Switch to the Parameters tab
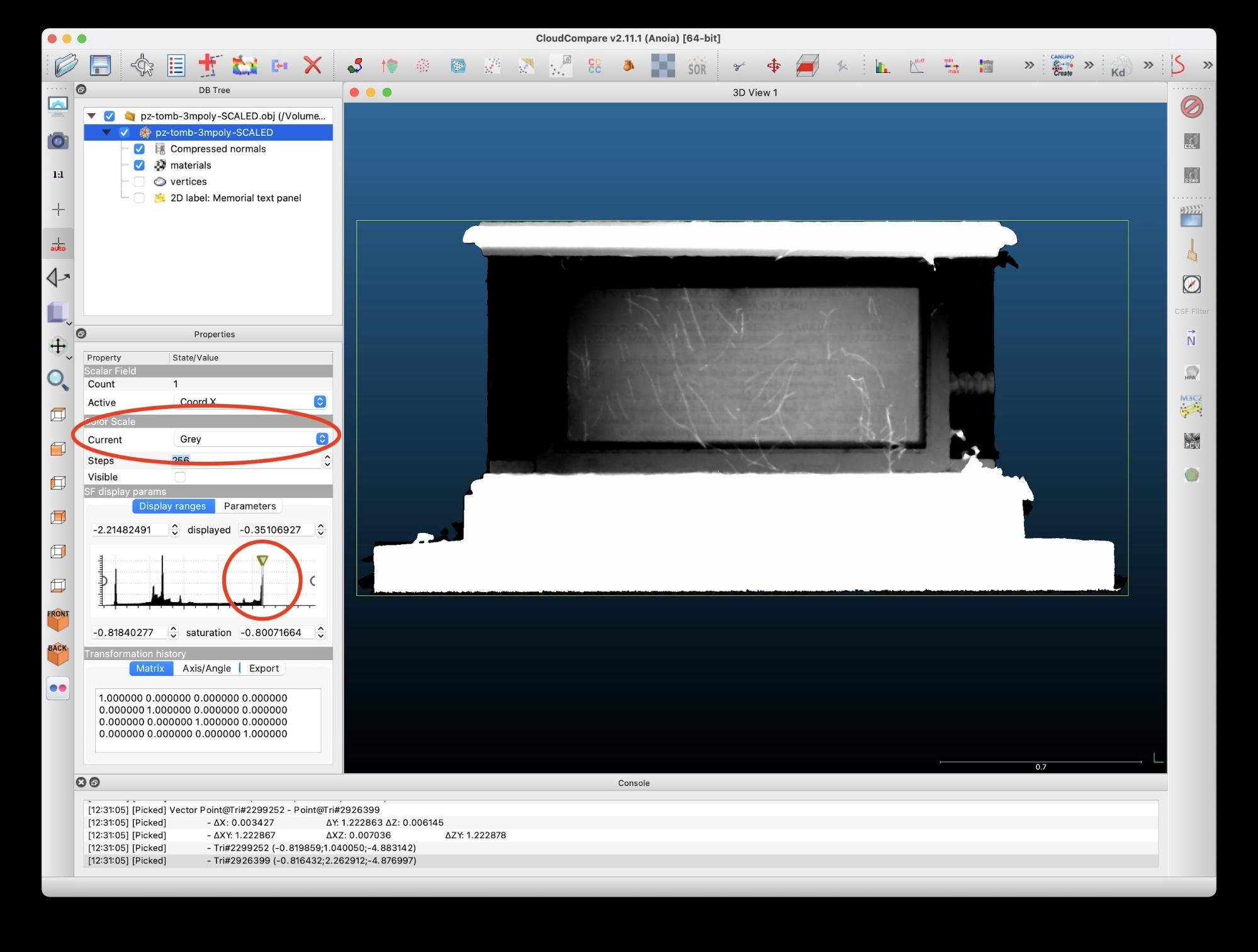The width and height of the screenshot is (1258, 952). (249, 506)
